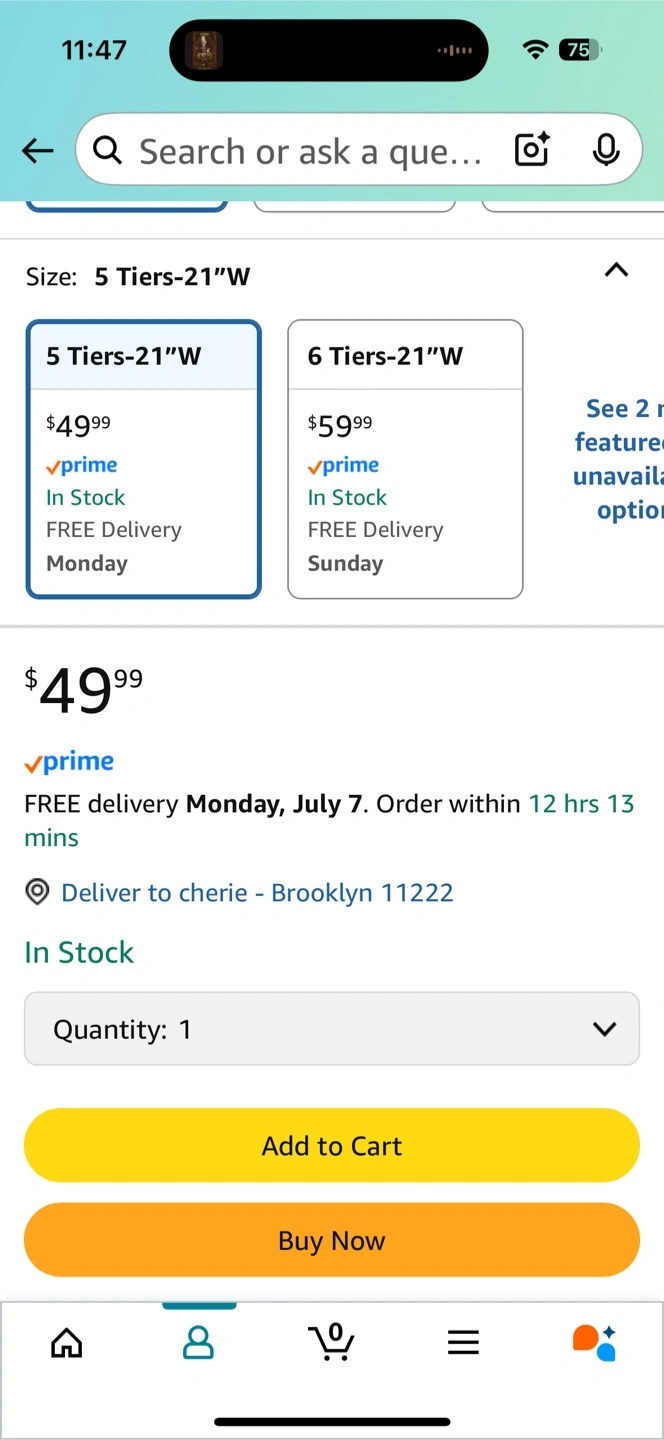Open the shopping cart icon
Image resolution: width=664 pixels, height=1440 pixels.
pyautogui.click(x=332, y=1341)
